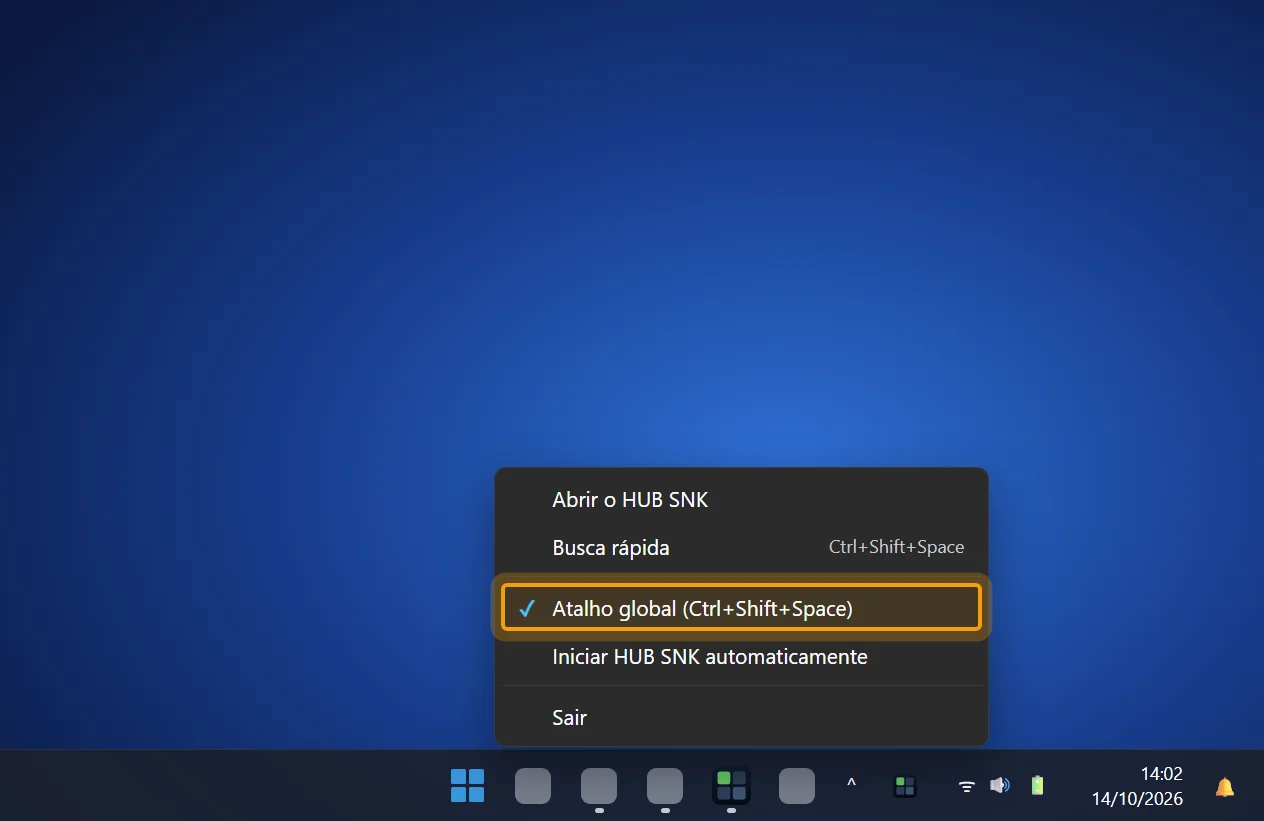1264x821 pixels.
Task: Choose "Abrir o HUB SNK" from the menu
Action: click(741, 500)
